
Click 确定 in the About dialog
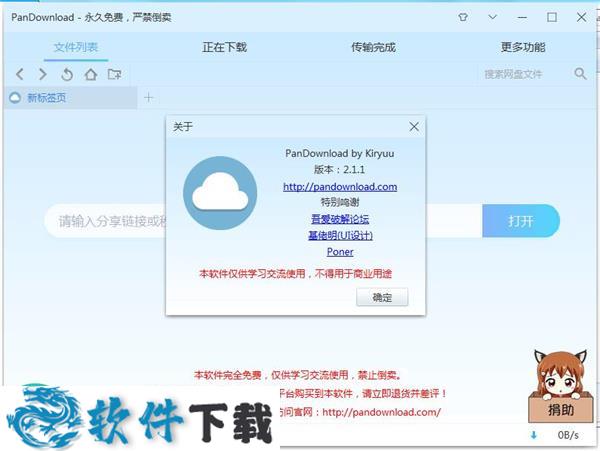pos(382,297)
